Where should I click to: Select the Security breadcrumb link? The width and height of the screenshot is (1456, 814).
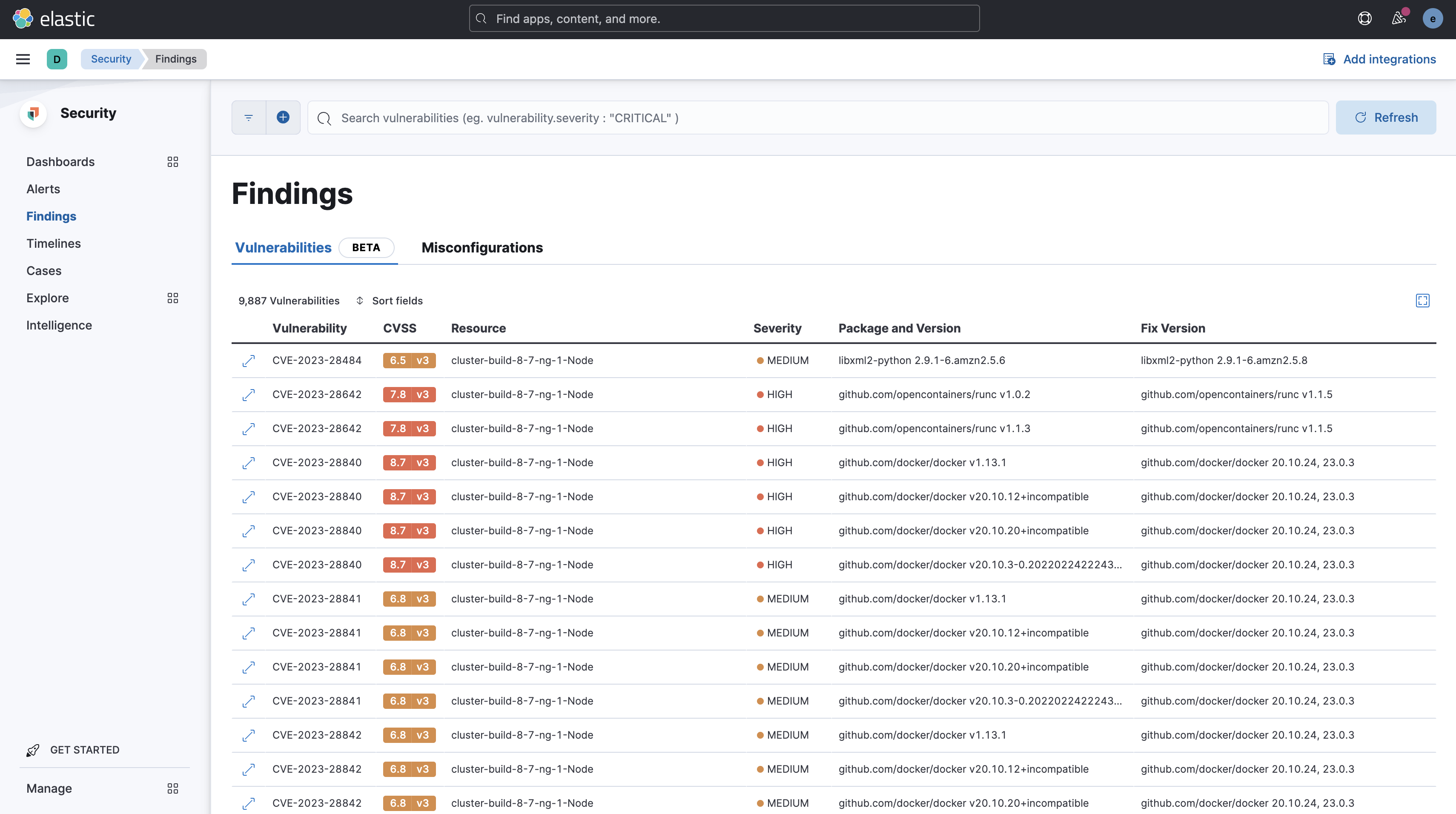point(111,59)
